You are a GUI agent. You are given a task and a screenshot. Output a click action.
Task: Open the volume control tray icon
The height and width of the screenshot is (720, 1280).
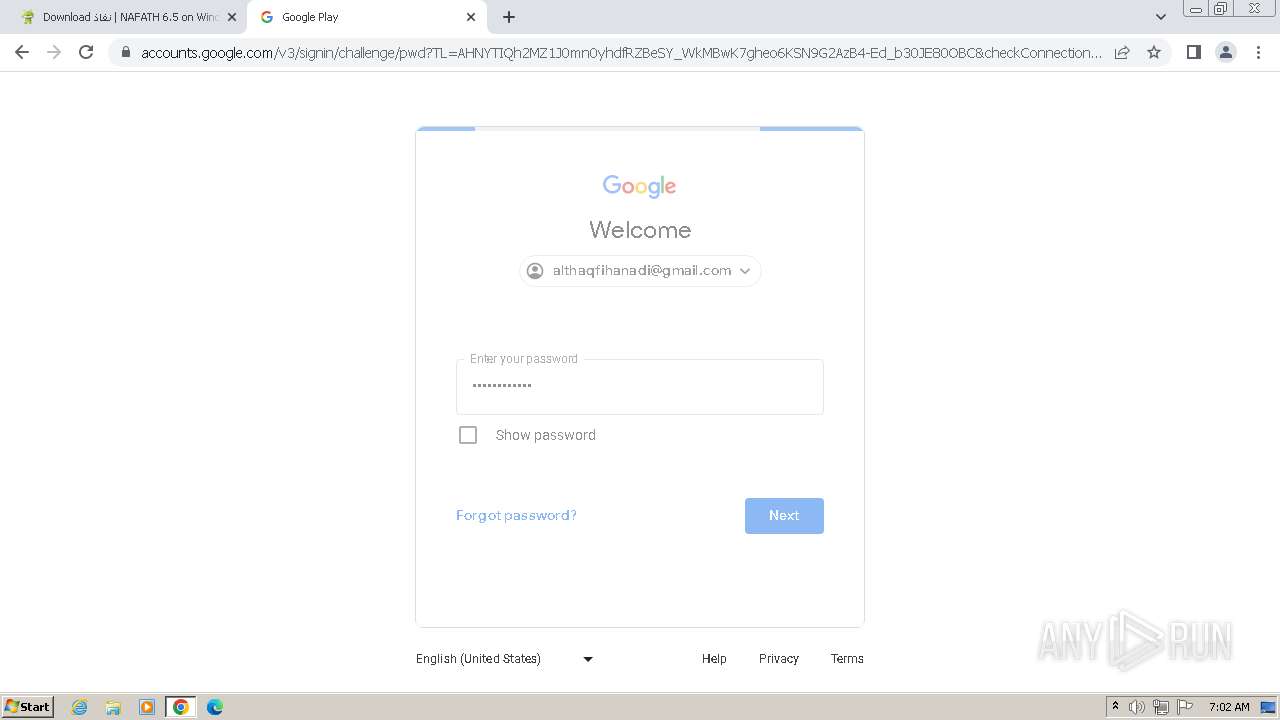[1137, 707]
